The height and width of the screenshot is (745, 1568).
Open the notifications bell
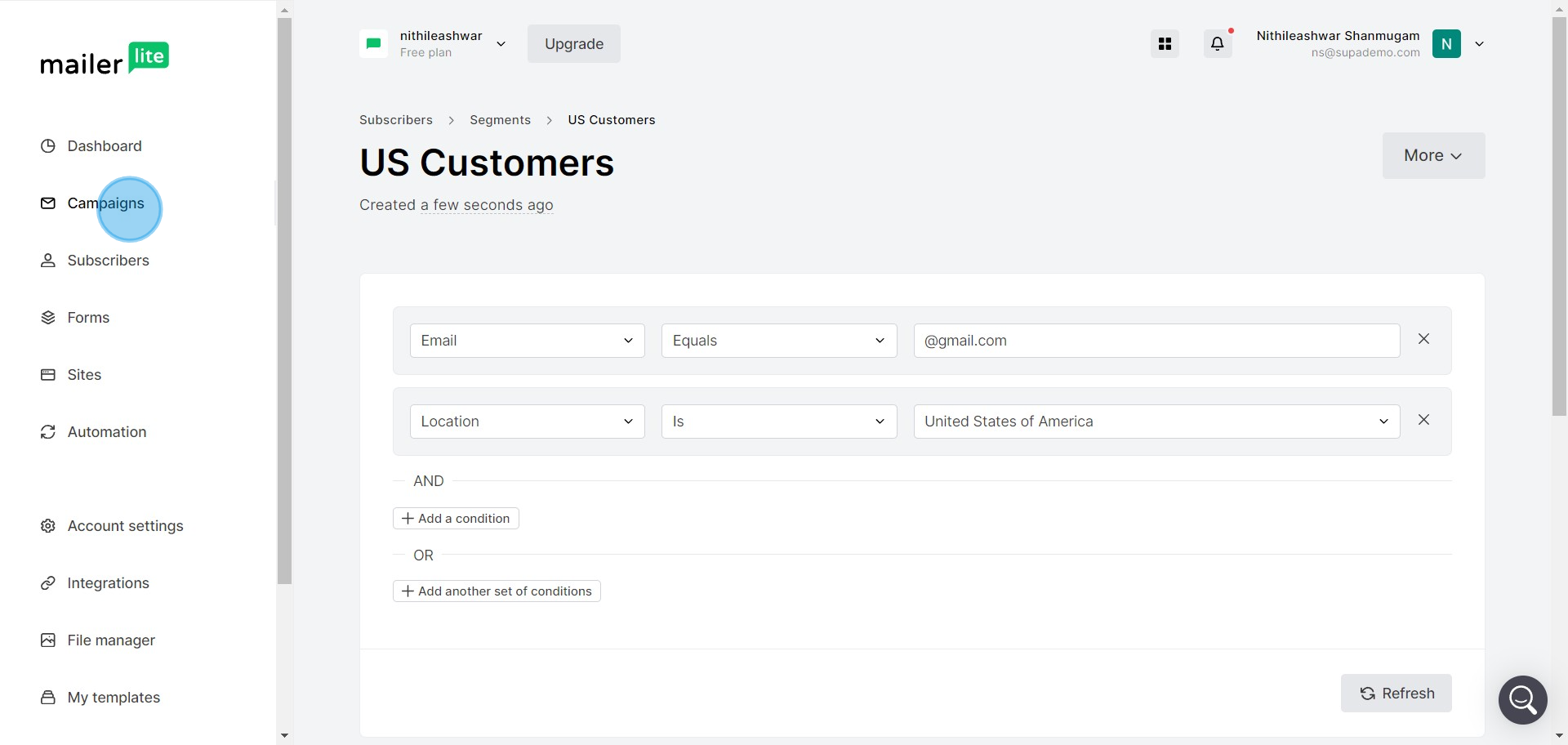(1218, 44)
